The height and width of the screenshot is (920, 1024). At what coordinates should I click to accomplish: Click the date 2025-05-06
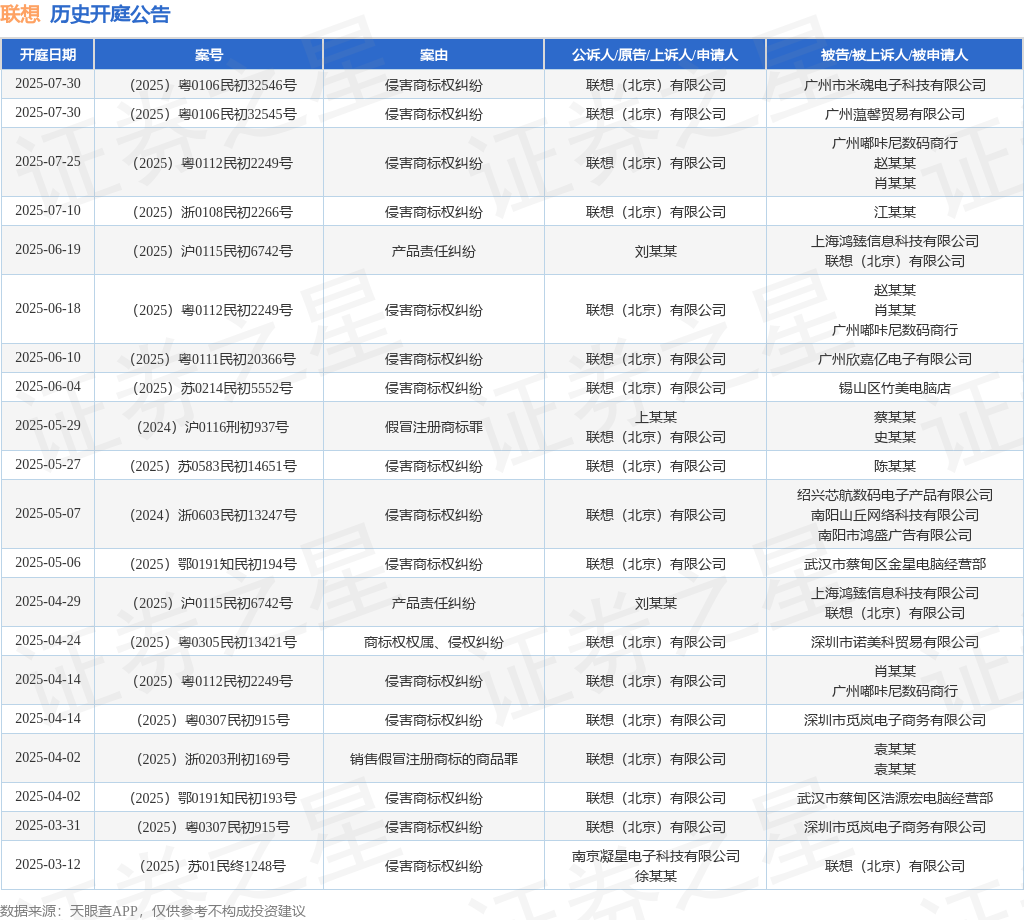click(x=48, y=562)
